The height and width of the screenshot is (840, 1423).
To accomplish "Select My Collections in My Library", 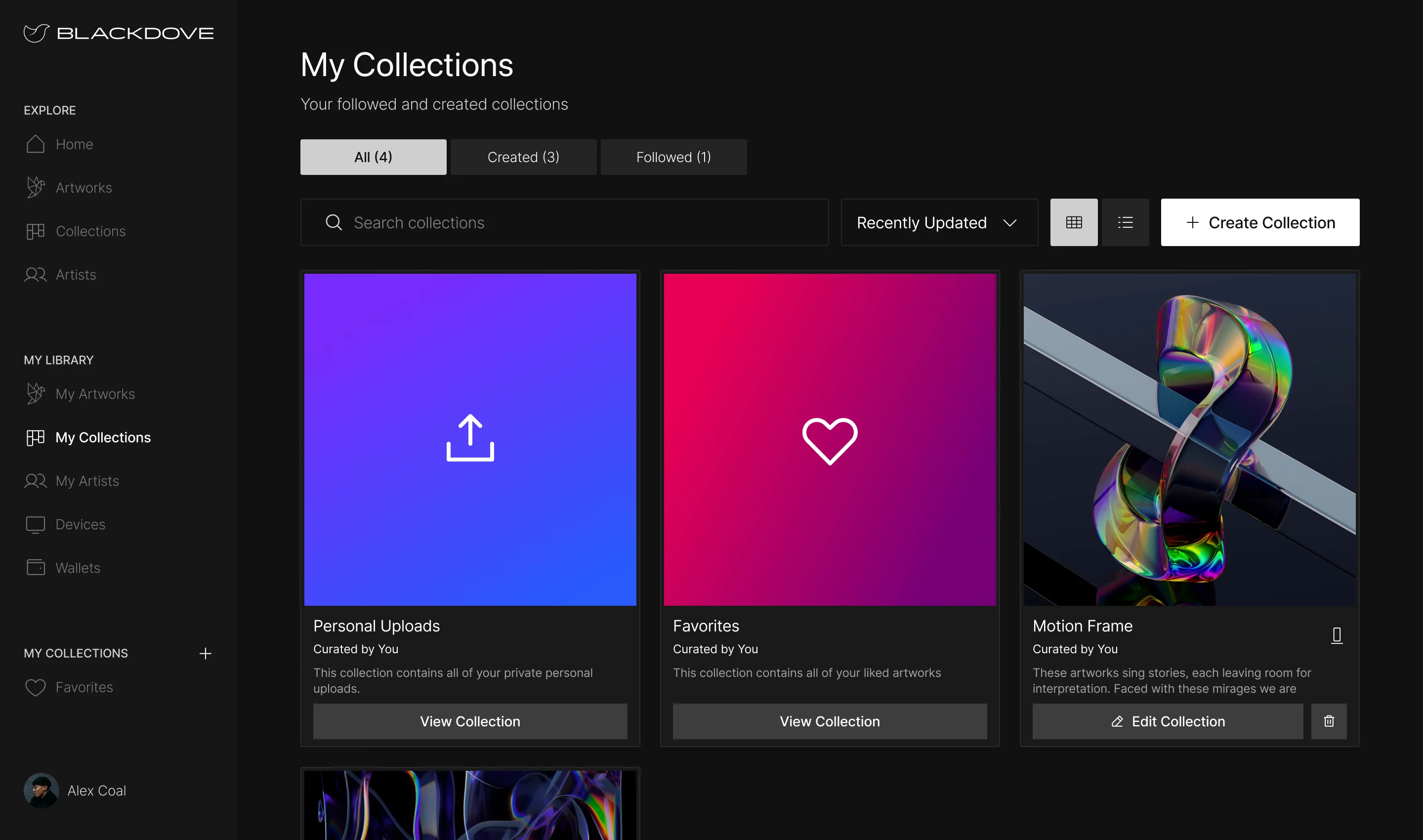I will 88,438.
